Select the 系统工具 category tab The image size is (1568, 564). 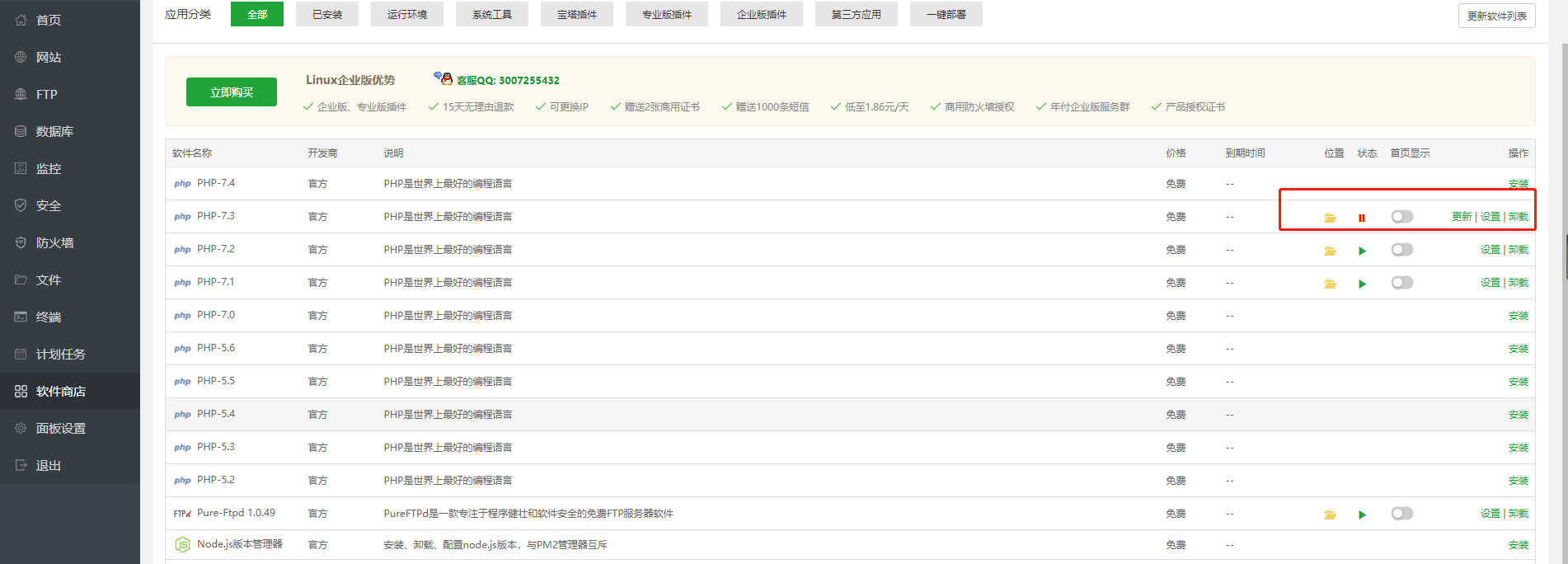pos(492,14)
